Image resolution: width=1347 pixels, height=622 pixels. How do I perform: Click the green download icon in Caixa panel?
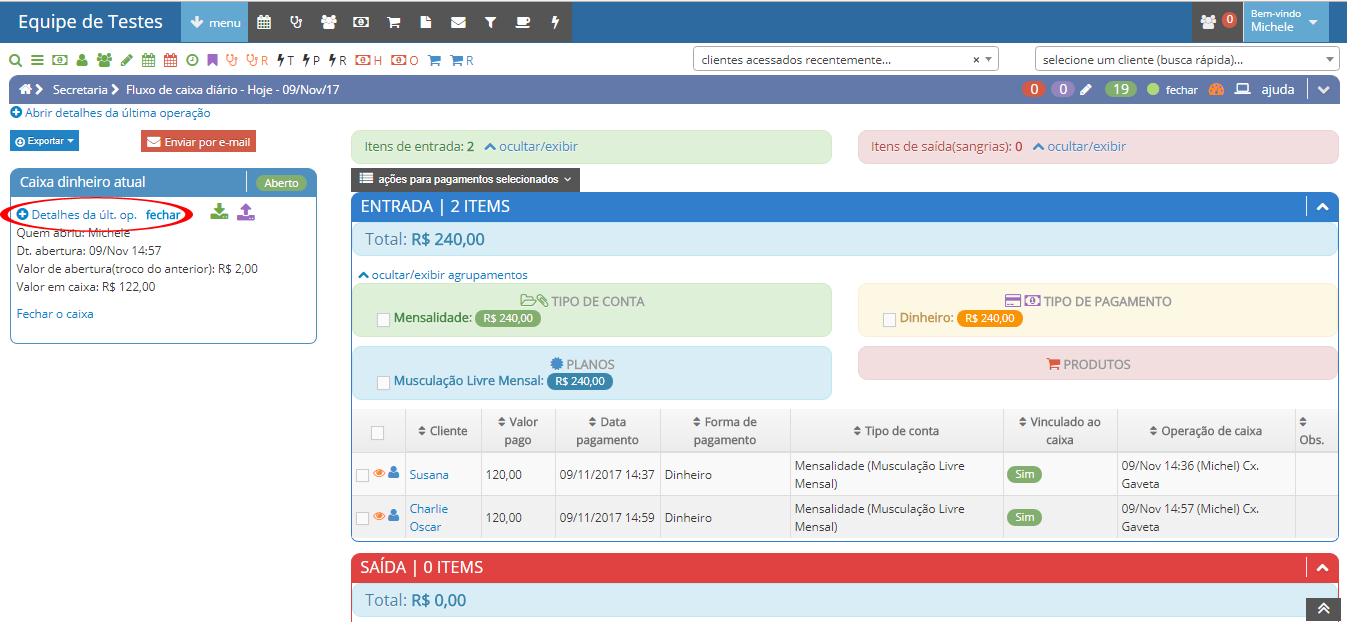(x=219, y=212)
